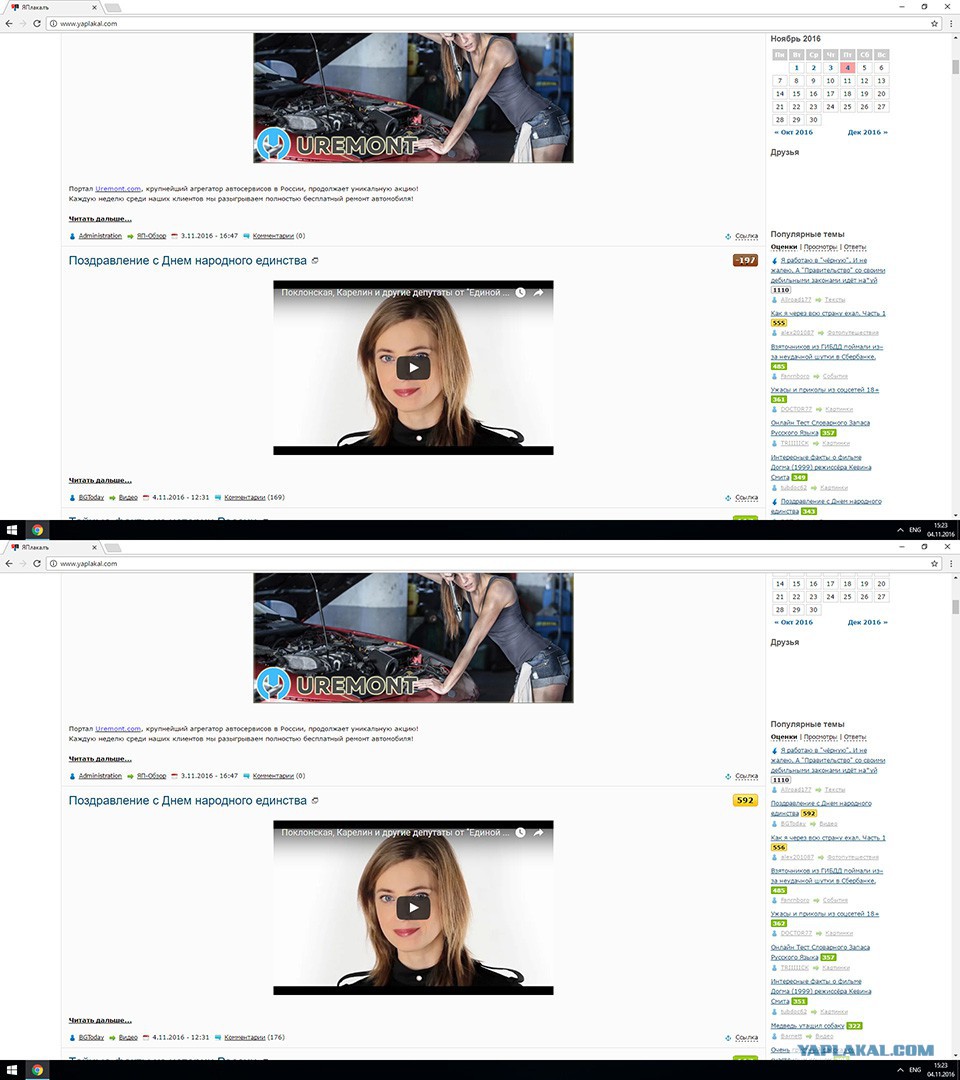This screenshot has width=960, height=1080.
Task: Click share arrow on bottom video
Action: click(539, 833)
